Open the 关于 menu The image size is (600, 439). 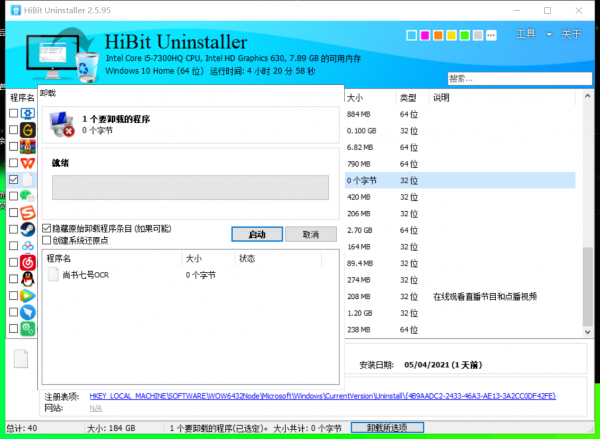[571, 35]
